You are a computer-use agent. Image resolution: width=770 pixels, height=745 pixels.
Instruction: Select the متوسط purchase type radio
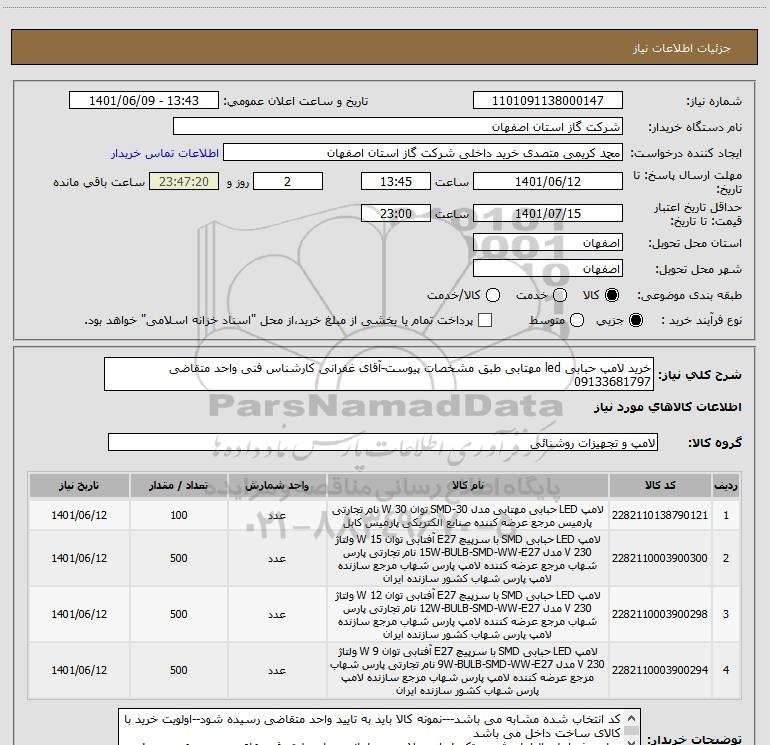577,321
